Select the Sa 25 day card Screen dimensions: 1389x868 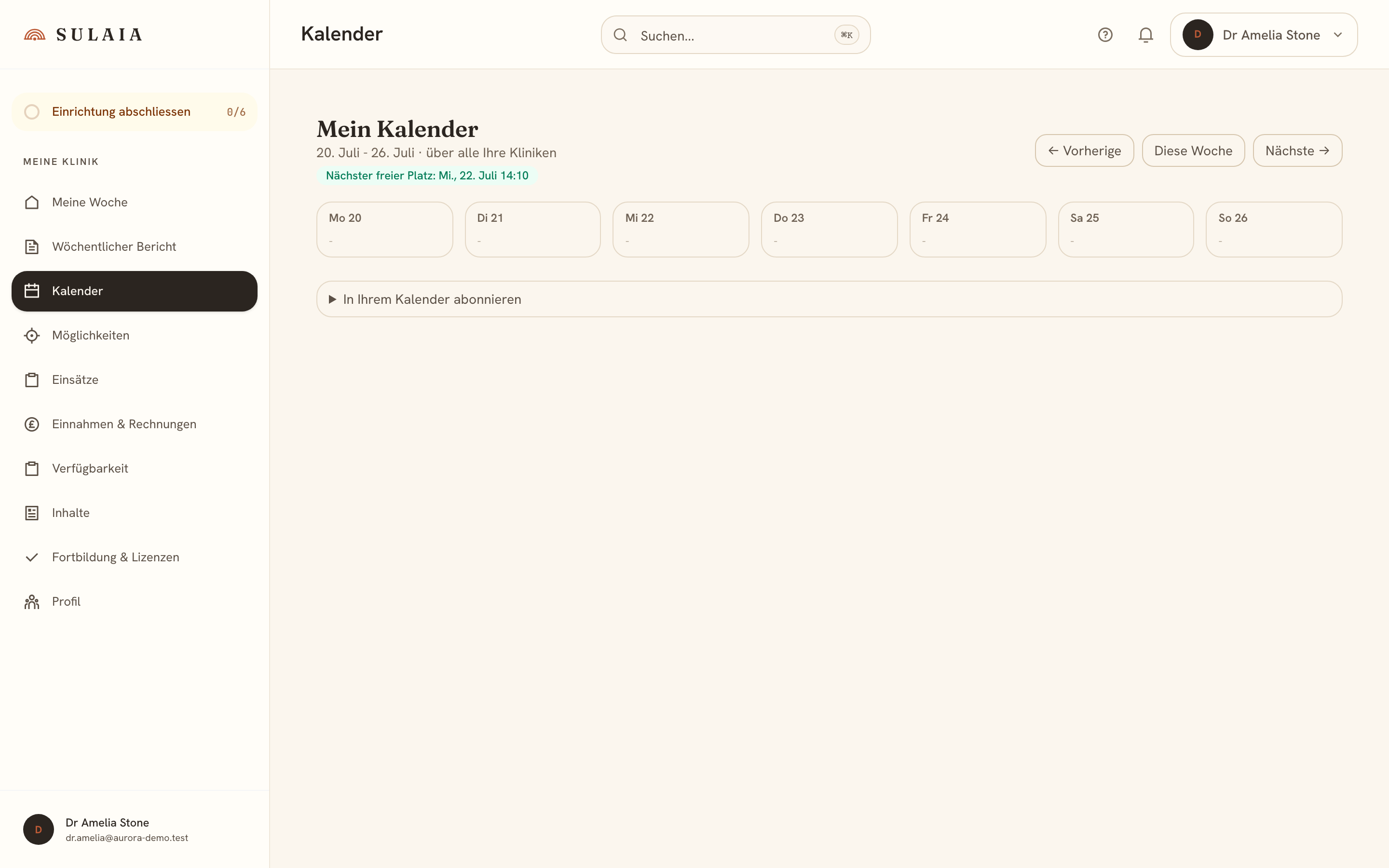point(1126,229)
